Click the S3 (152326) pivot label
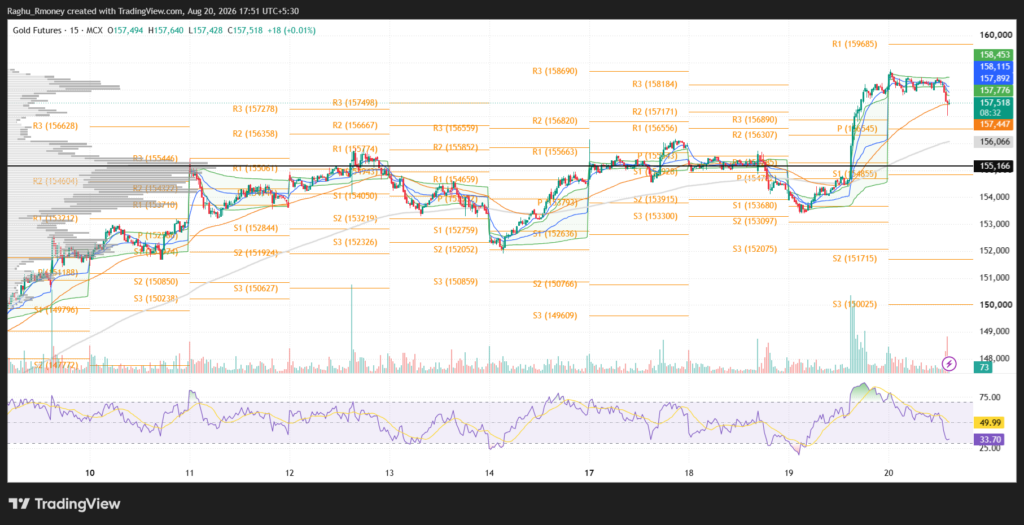This screenshot has width=1024, height=525. click(x=355, y=242)
